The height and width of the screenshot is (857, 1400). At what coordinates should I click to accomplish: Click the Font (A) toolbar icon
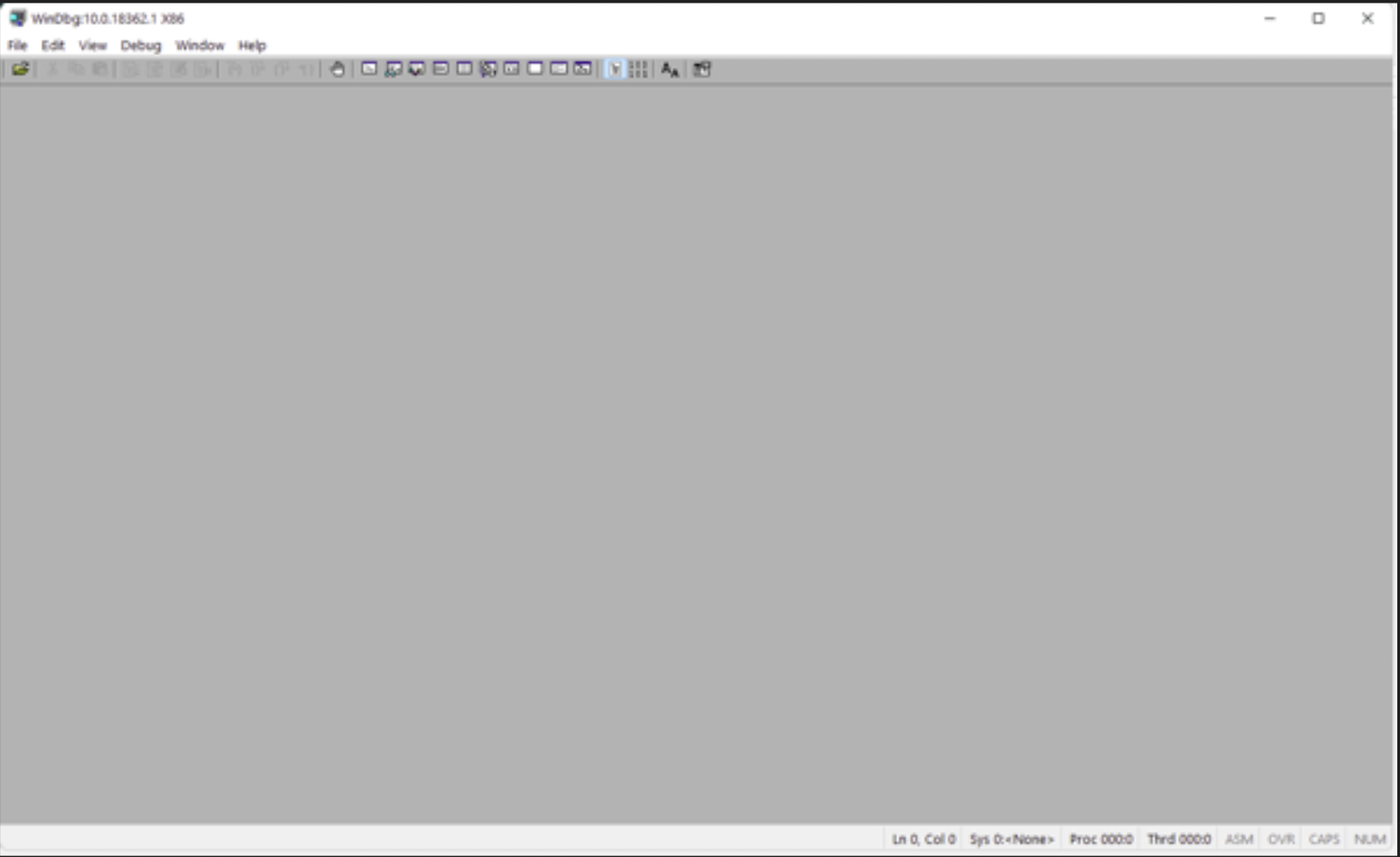[x=670, y=70]
